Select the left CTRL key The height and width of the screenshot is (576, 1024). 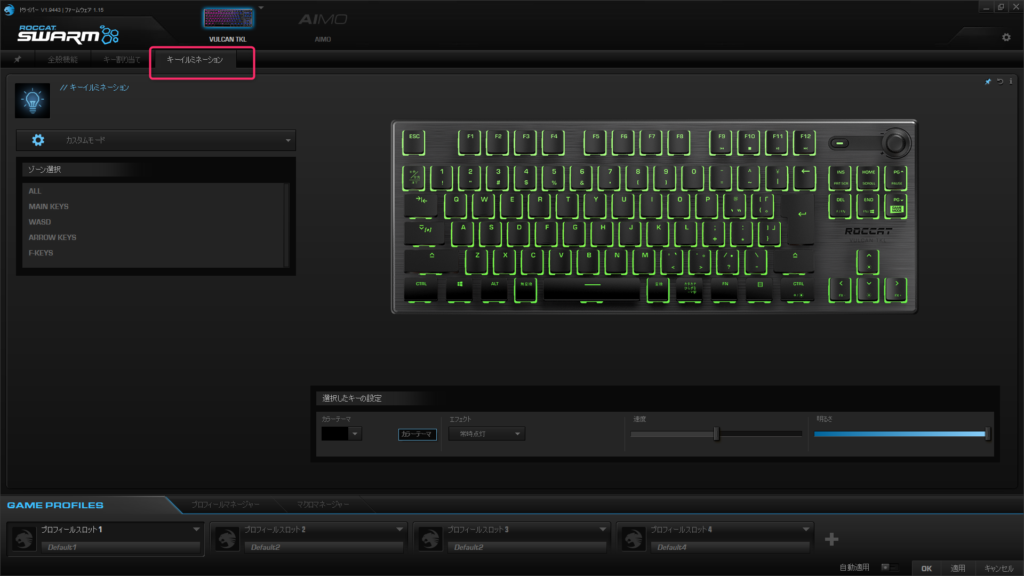(x=421, y=289)
